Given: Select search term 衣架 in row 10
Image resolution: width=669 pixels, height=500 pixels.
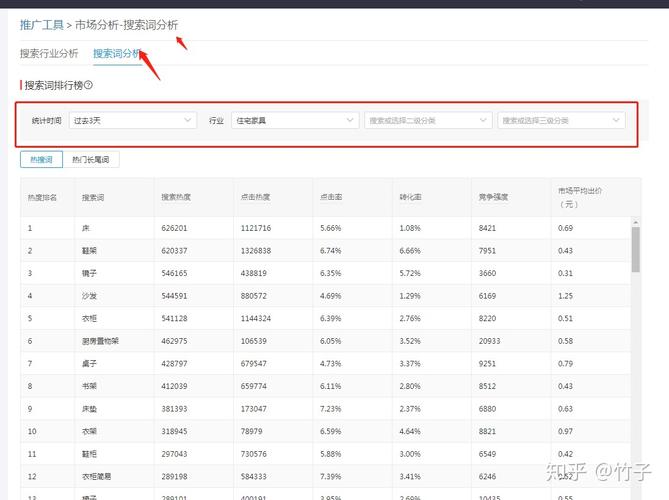Looking at the screenshot, I should tap(89, 432).
